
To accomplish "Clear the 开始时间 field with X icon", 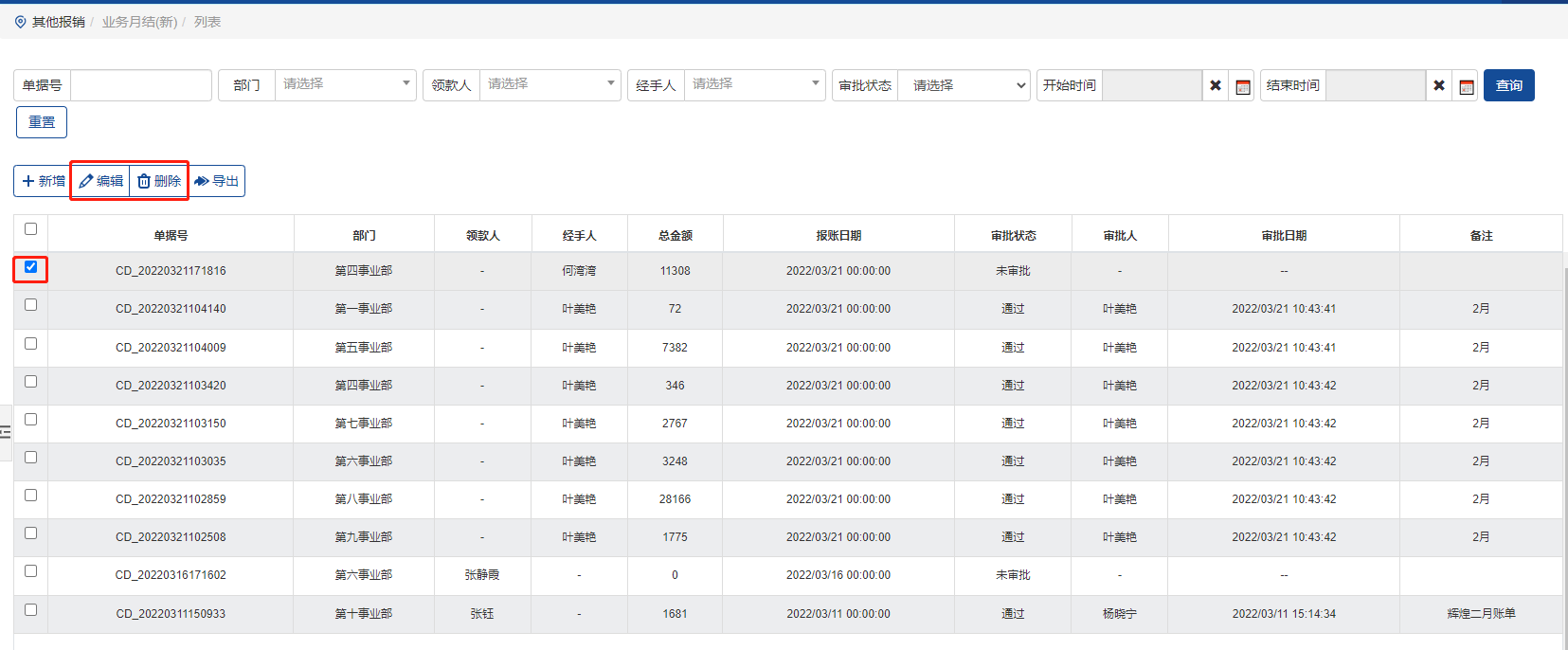I will tap(1216, 85).
